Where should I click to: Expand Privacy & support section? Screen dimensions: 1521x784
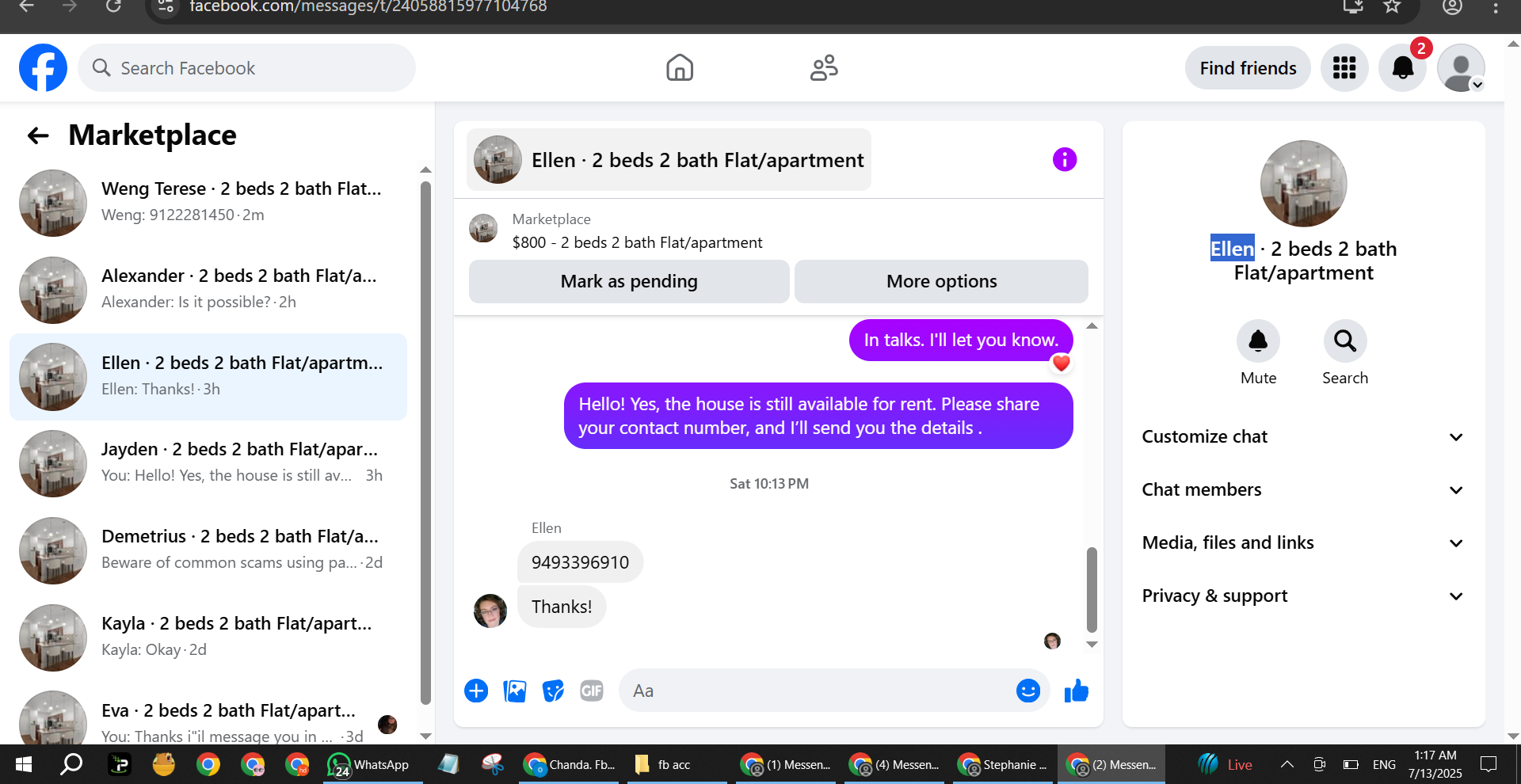[1302, 596]
